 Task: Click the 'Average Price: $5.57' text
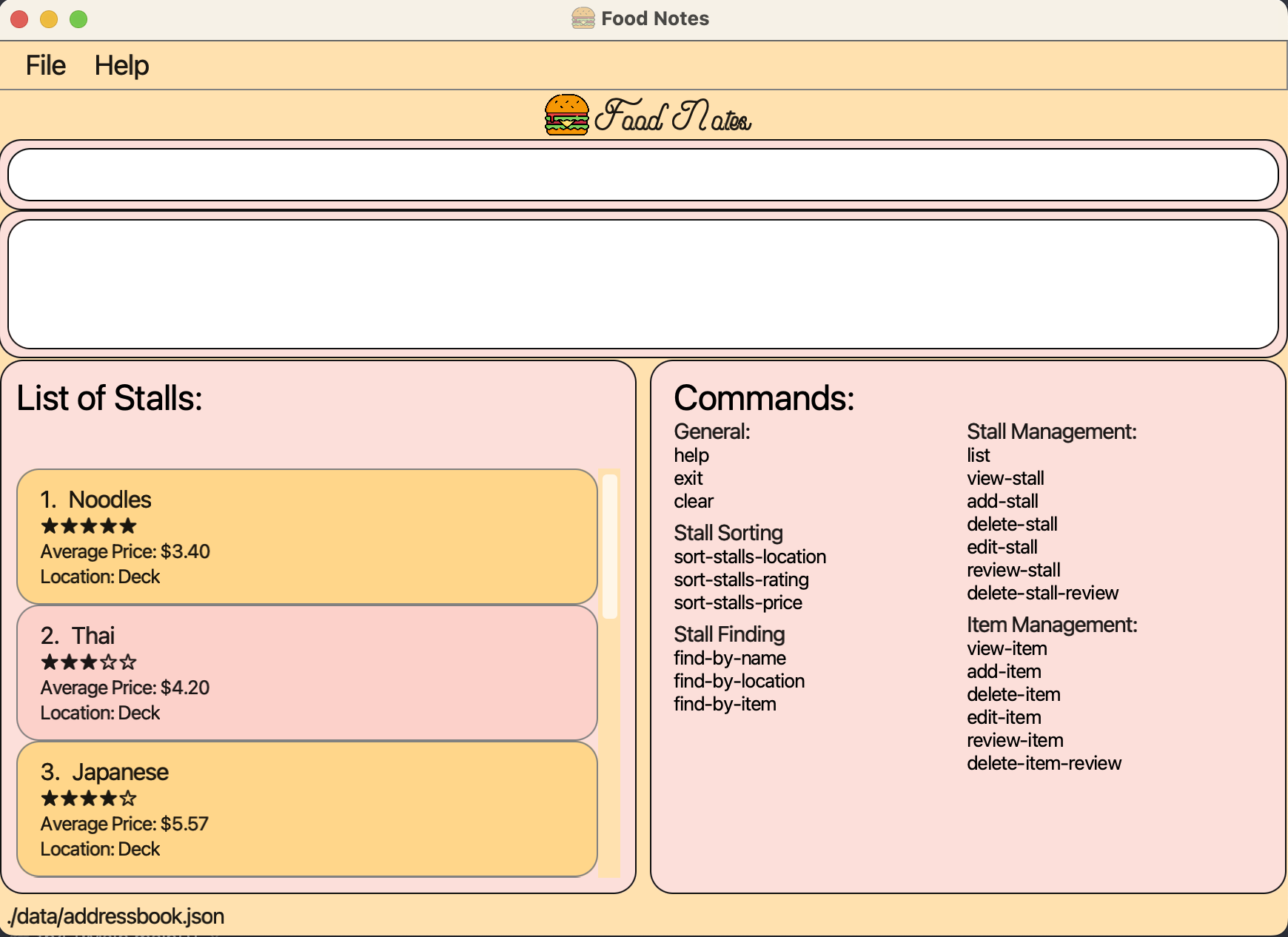[124, 824]
